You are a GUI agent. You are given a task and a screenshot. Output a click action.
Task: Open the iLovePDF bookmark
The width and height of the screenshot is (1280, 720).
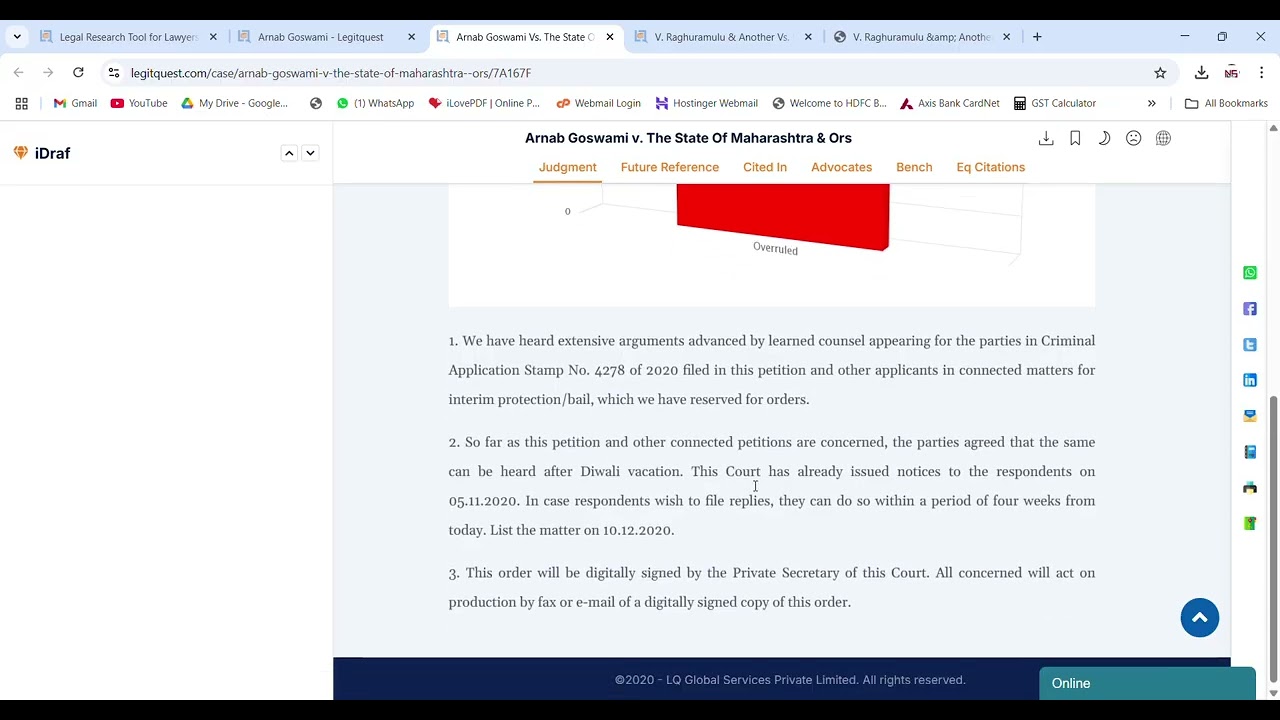[484, 103]
